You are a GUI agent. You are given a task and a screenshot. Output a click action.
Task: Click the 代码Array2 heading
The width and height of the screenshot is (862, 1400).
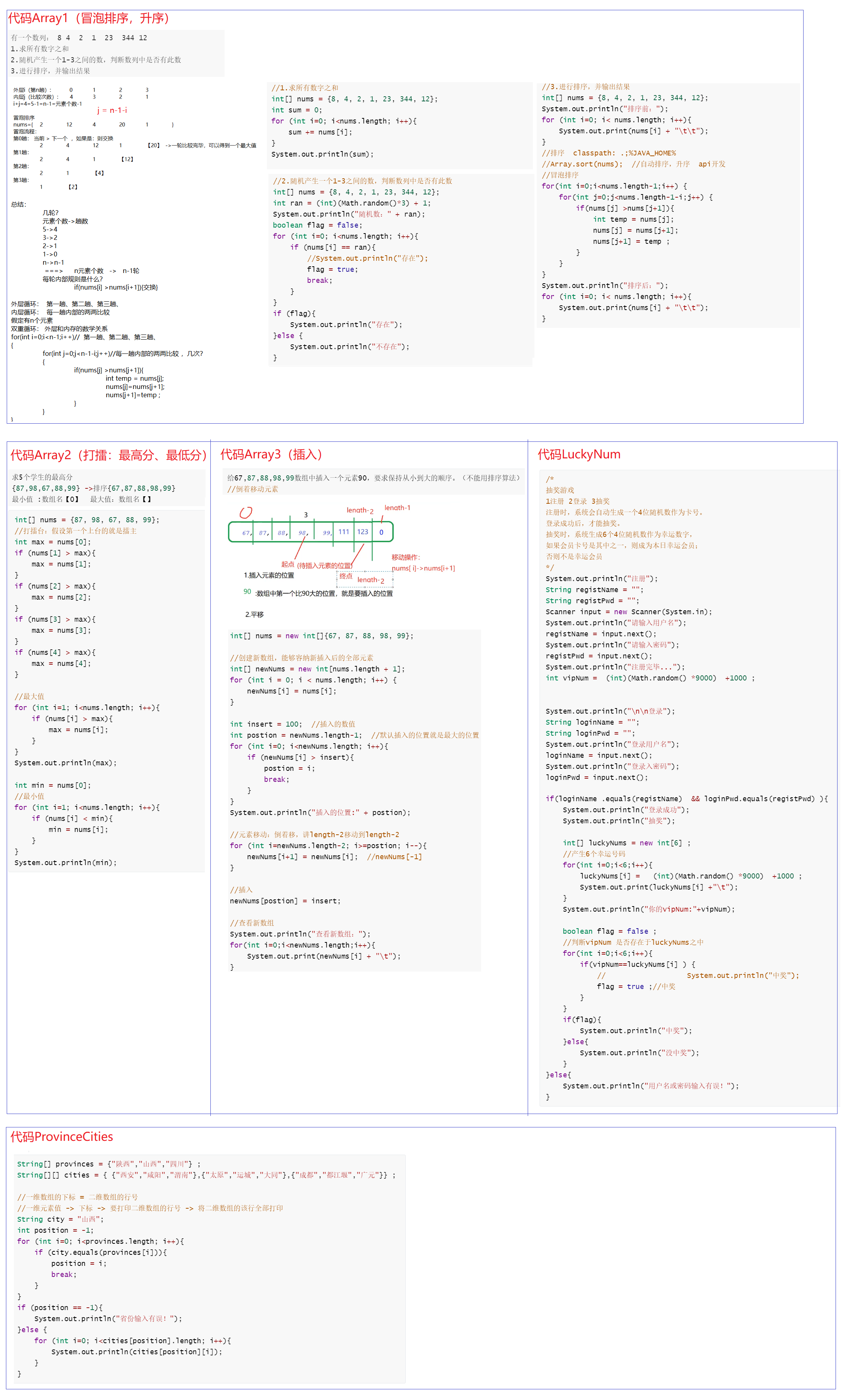coord(108,455)
